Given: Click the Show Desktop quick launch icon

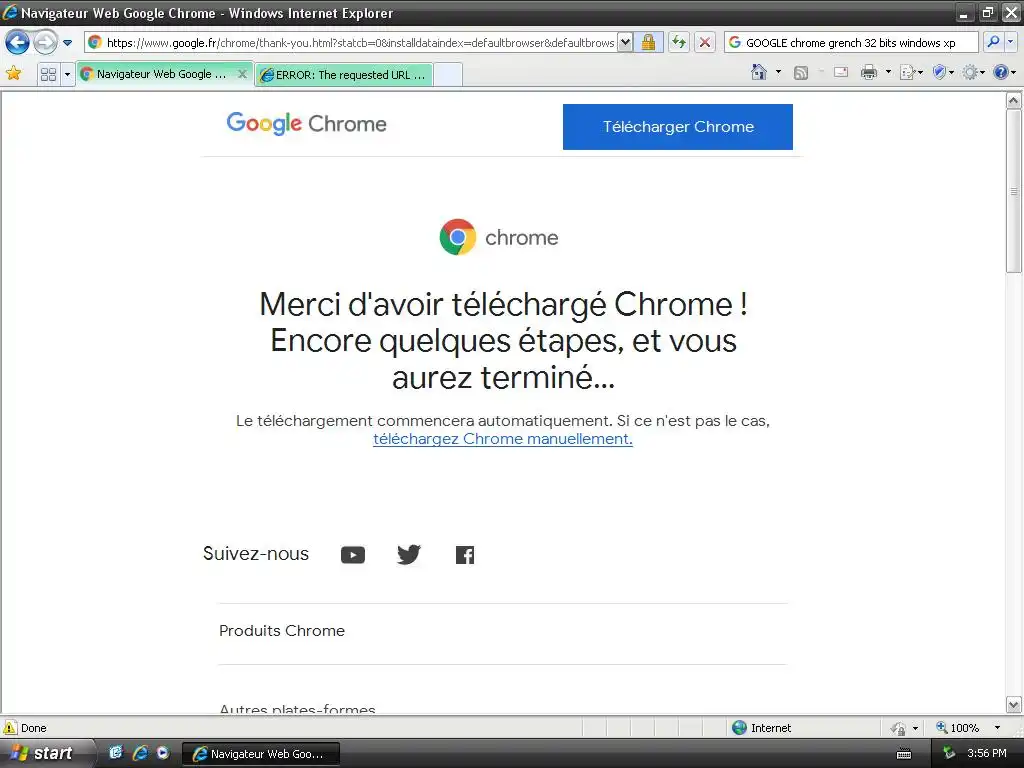Looking at the screenshot, I should pos(116,752).
